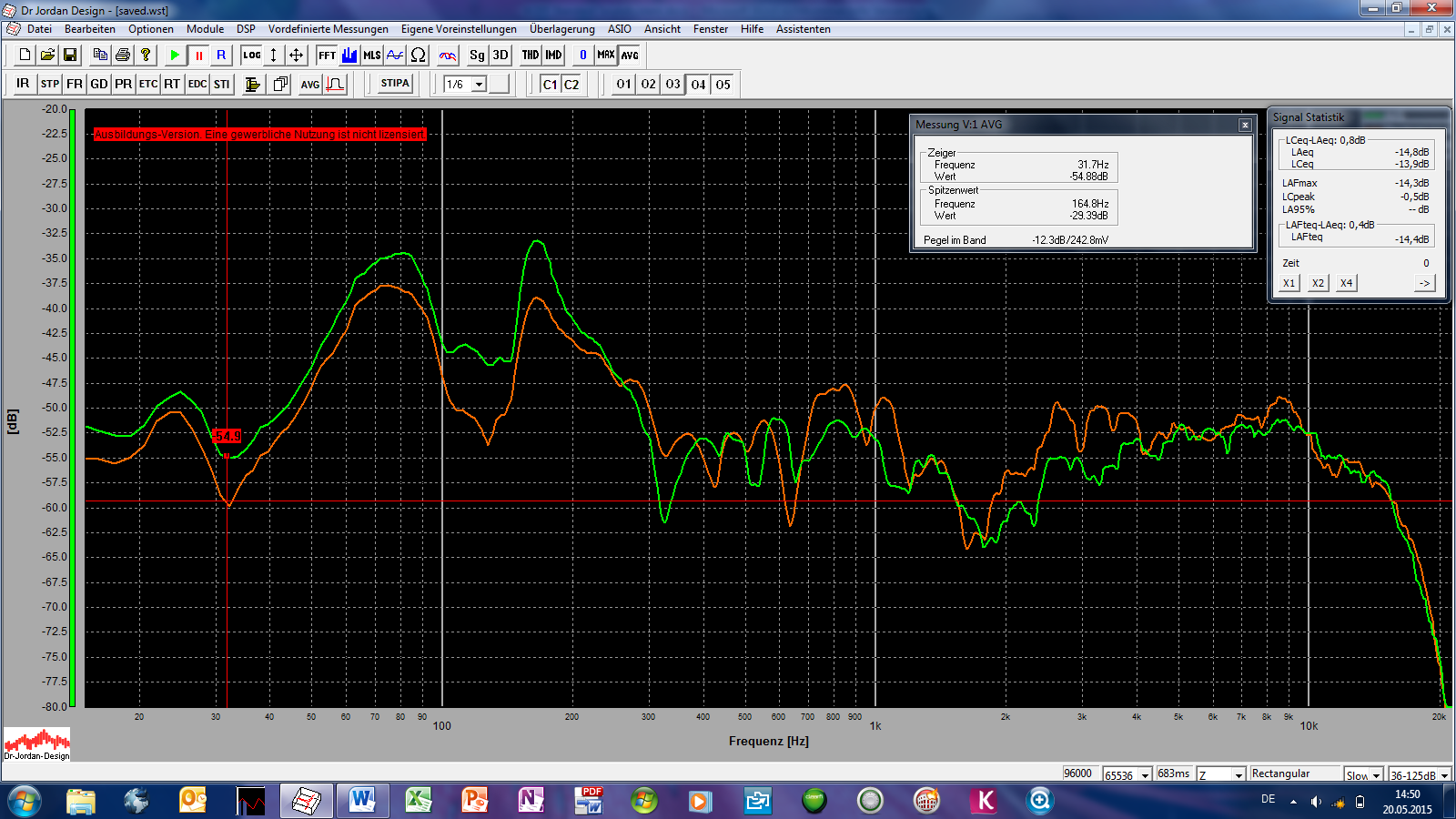Click X2 in Signal Statistik panel
1456x819 pixels.
tap(1318, 283)
